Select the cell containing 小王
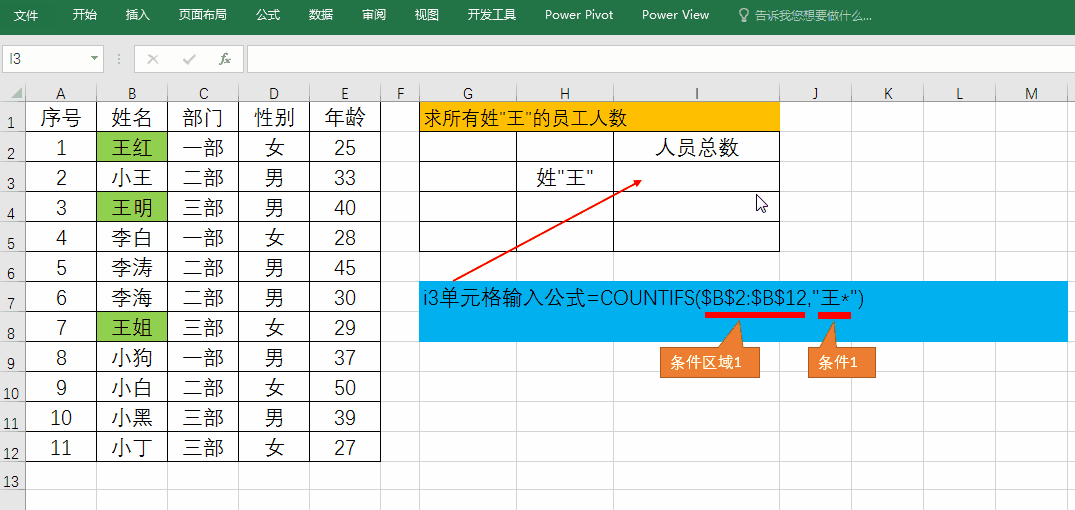The height and width of the screenshot is (510, 1075). coord(132,178)
